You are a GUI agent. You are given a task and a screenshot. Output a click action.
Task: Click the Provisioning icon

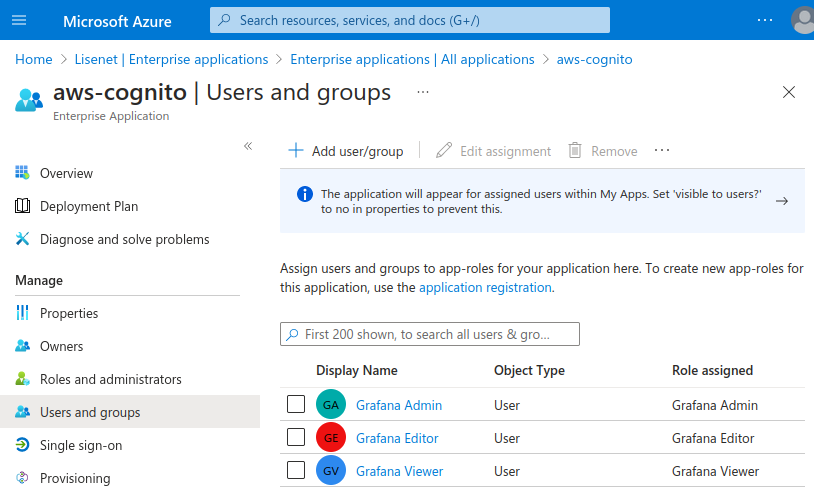coord(22,478)
